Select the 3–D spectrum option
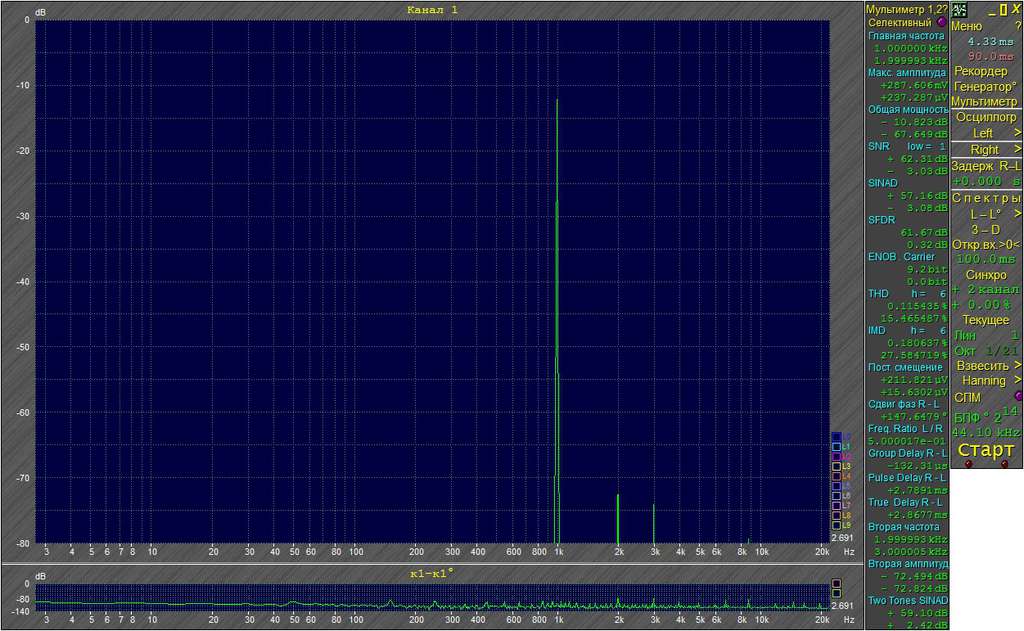Viewport: 1024px width, 631px height. point(985,229)
